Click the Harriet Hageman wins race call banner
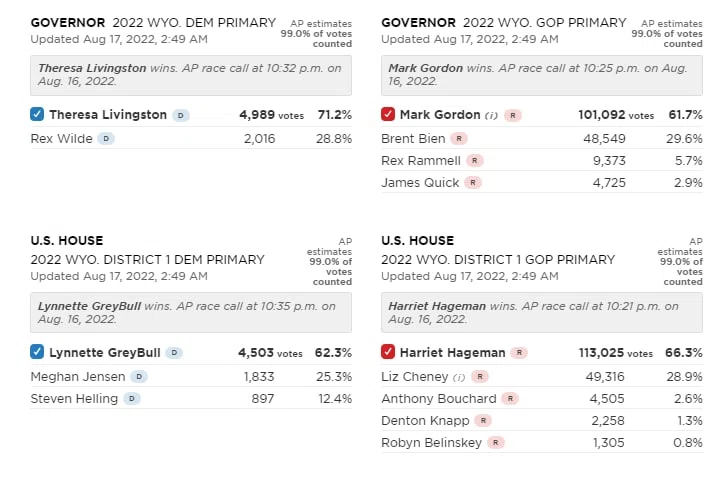This screenshot has height=488, width=723. tap(542, 312)
